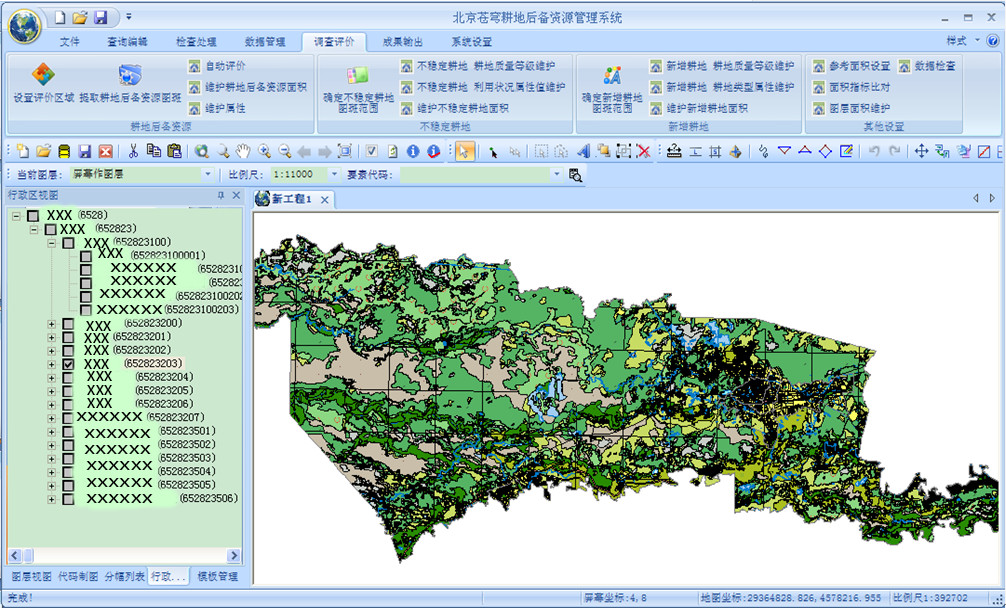Open the 比例尺 scale dropdown

click(x=334, y=174)
